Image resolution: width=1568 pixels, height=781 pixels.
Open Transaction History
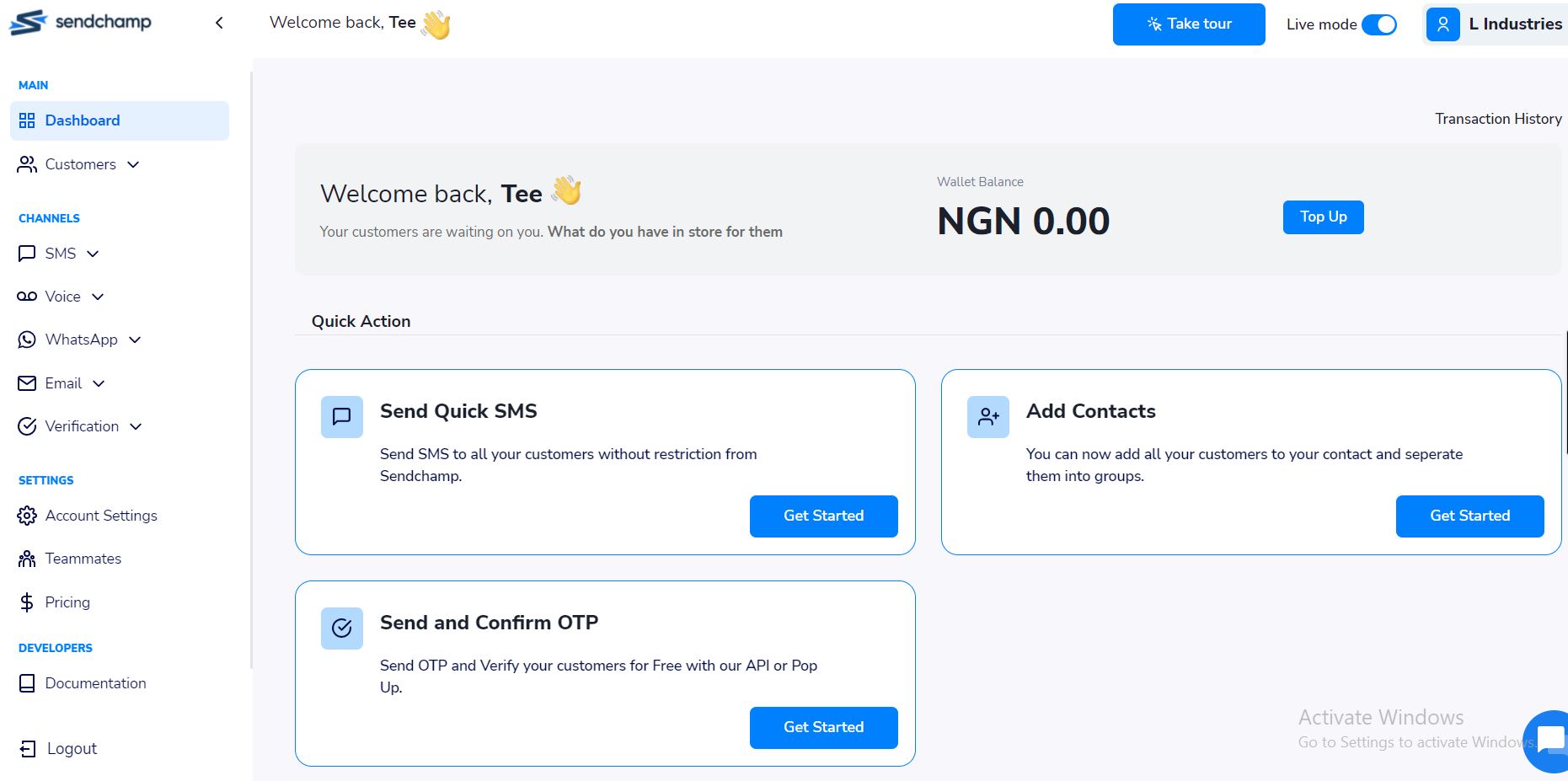coord(1497,119)
